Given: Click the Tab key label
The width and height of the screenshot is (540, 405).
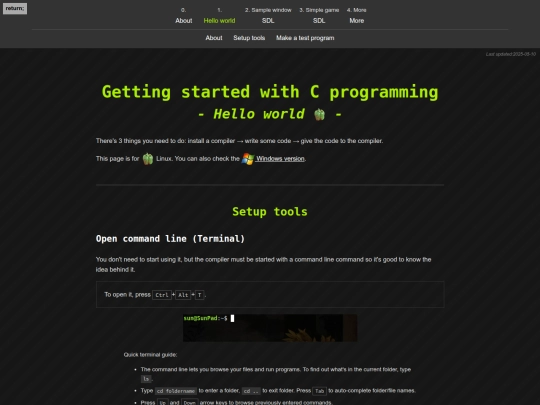Looking at the screenshot, I should pyautogui.click(x=319, y=391).
